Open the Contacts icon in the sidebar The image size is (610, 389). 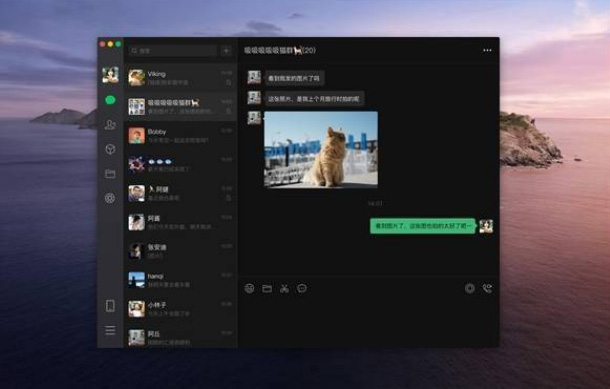point(110,124)
